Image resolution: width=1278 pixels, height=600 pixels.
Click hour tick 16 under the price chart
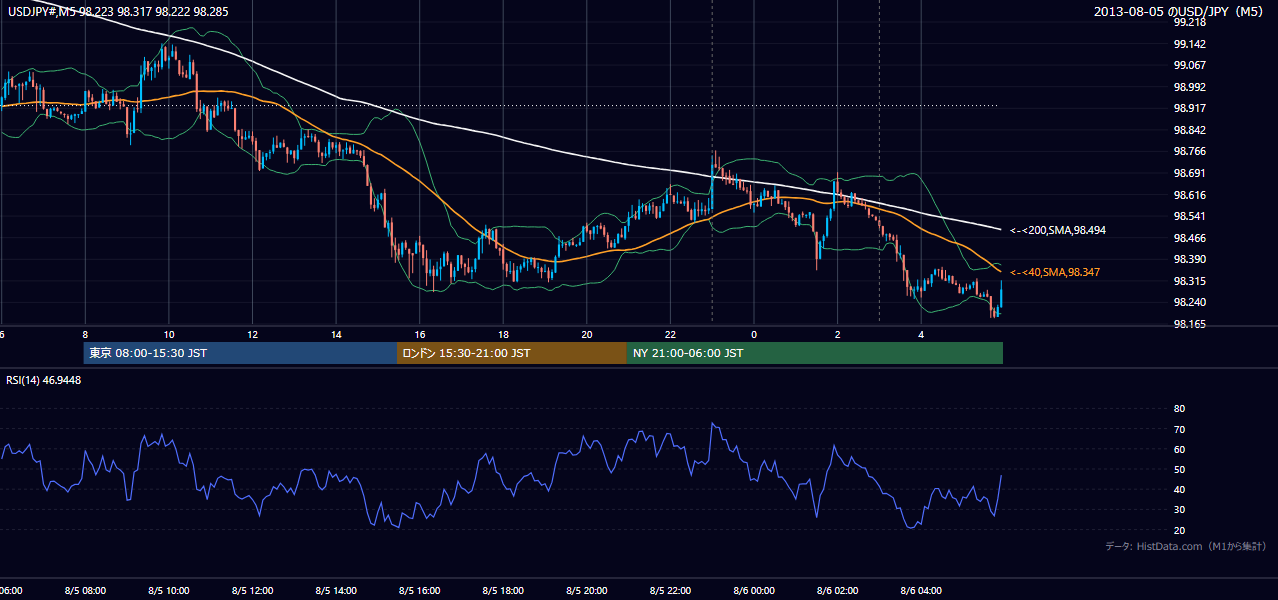point(420,335)
